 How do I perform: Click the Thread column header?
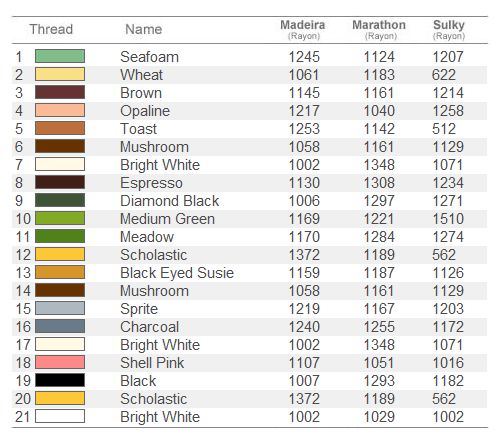click(51, 29)
